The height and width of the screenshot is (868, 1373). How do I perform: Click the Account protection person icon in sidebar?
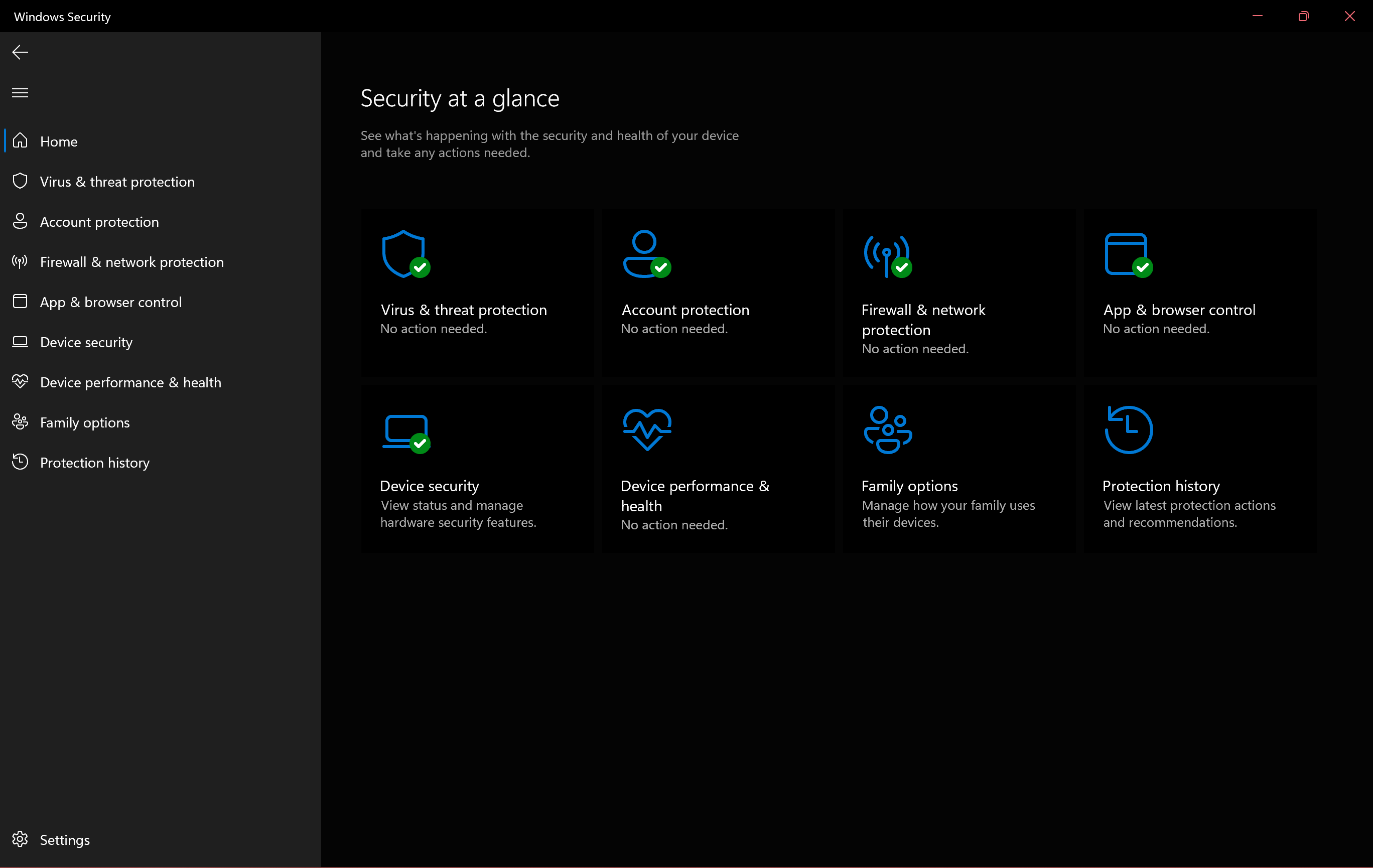pyautogui.click(x=20, y=221)
